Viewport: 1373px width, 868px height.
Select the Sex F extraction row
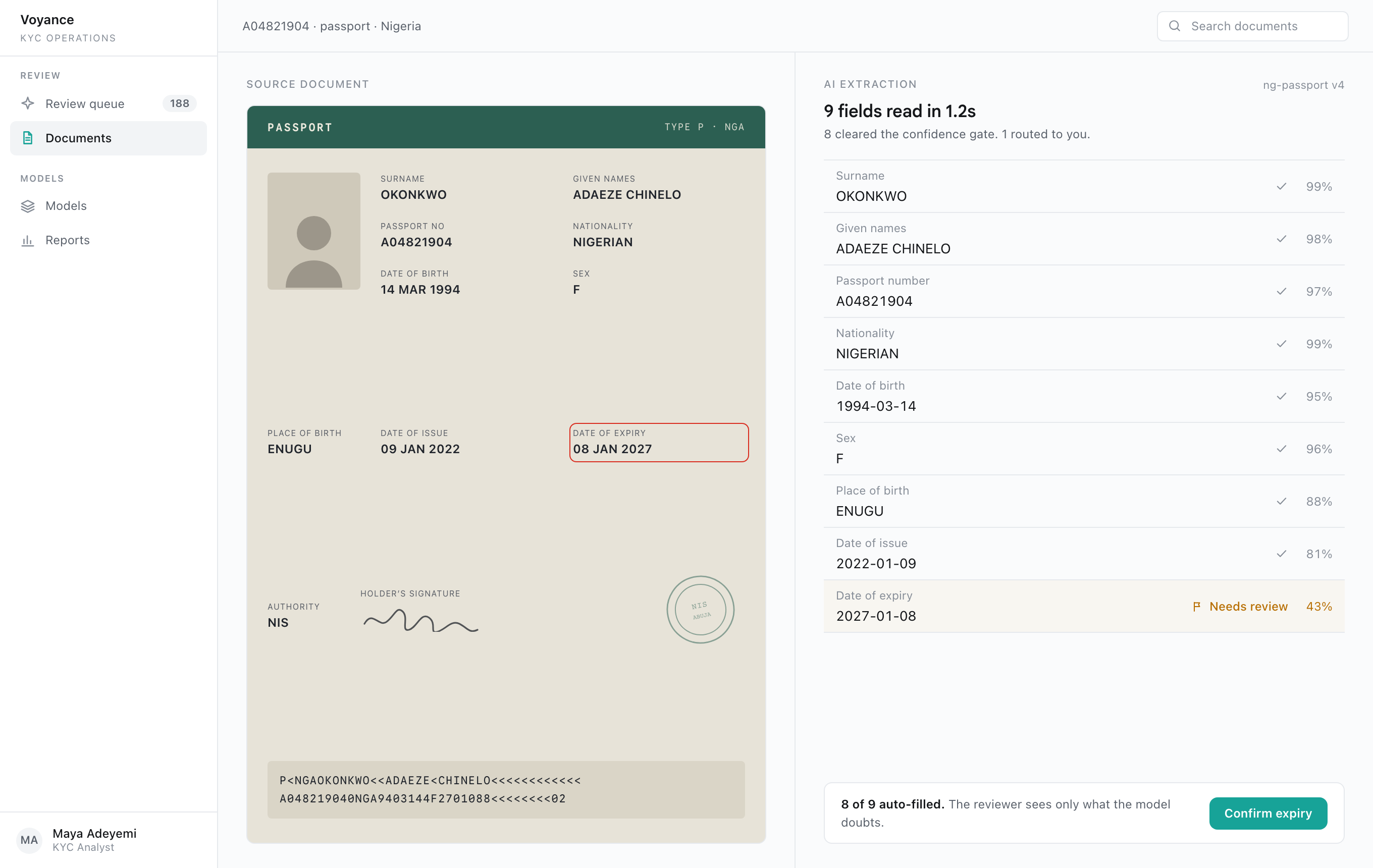1084,449
